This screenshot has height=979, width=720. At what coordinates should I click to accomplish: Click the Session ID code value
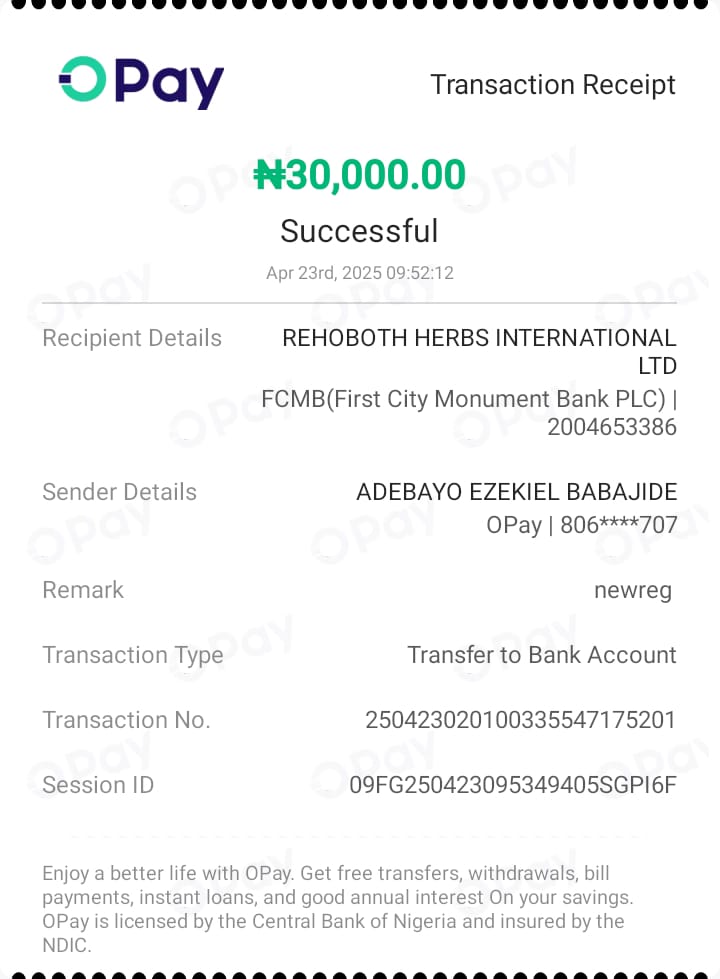tap(513, 785)
